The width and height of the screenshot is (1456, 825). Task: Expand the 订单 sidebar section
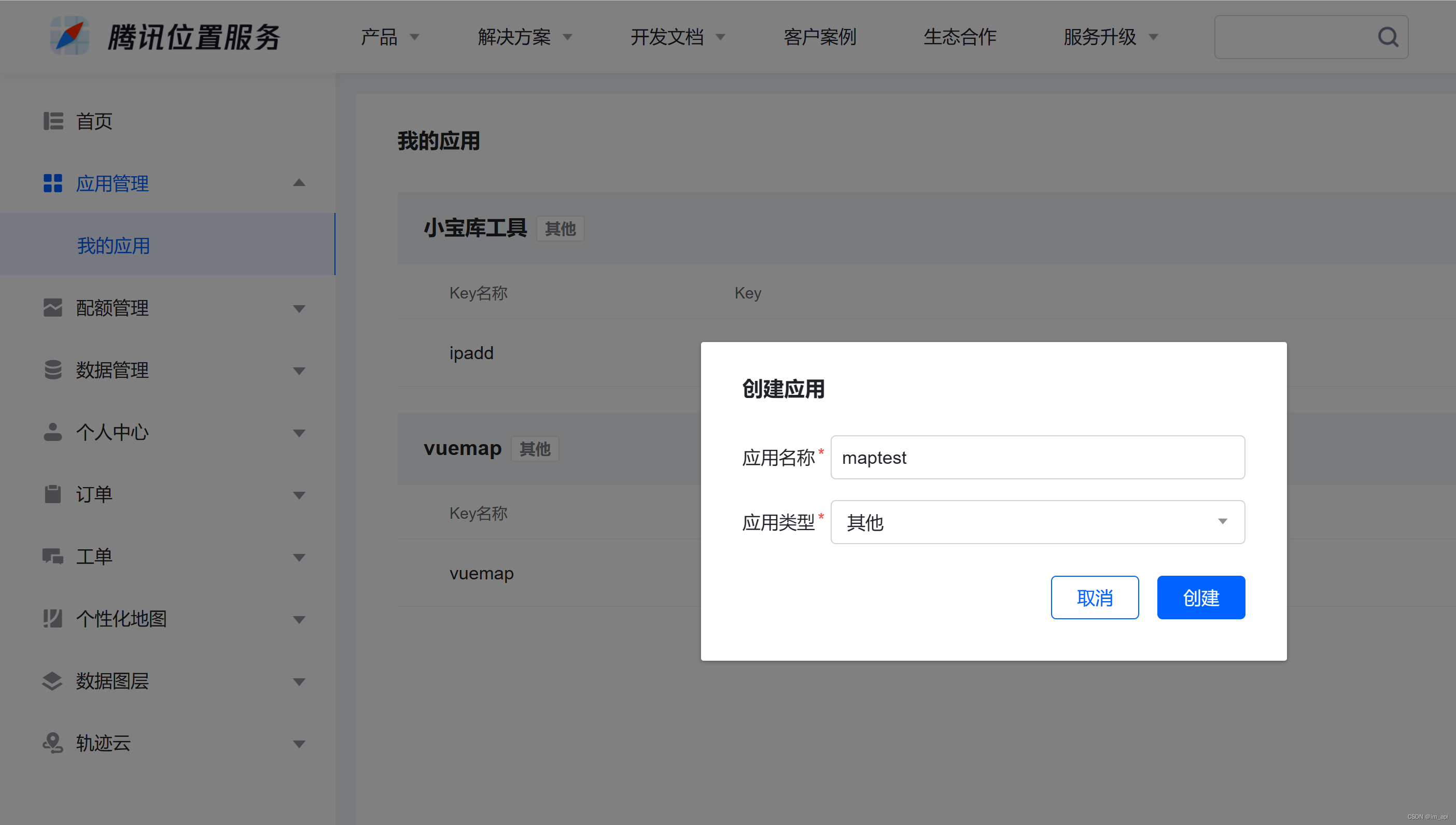[299, 495]
